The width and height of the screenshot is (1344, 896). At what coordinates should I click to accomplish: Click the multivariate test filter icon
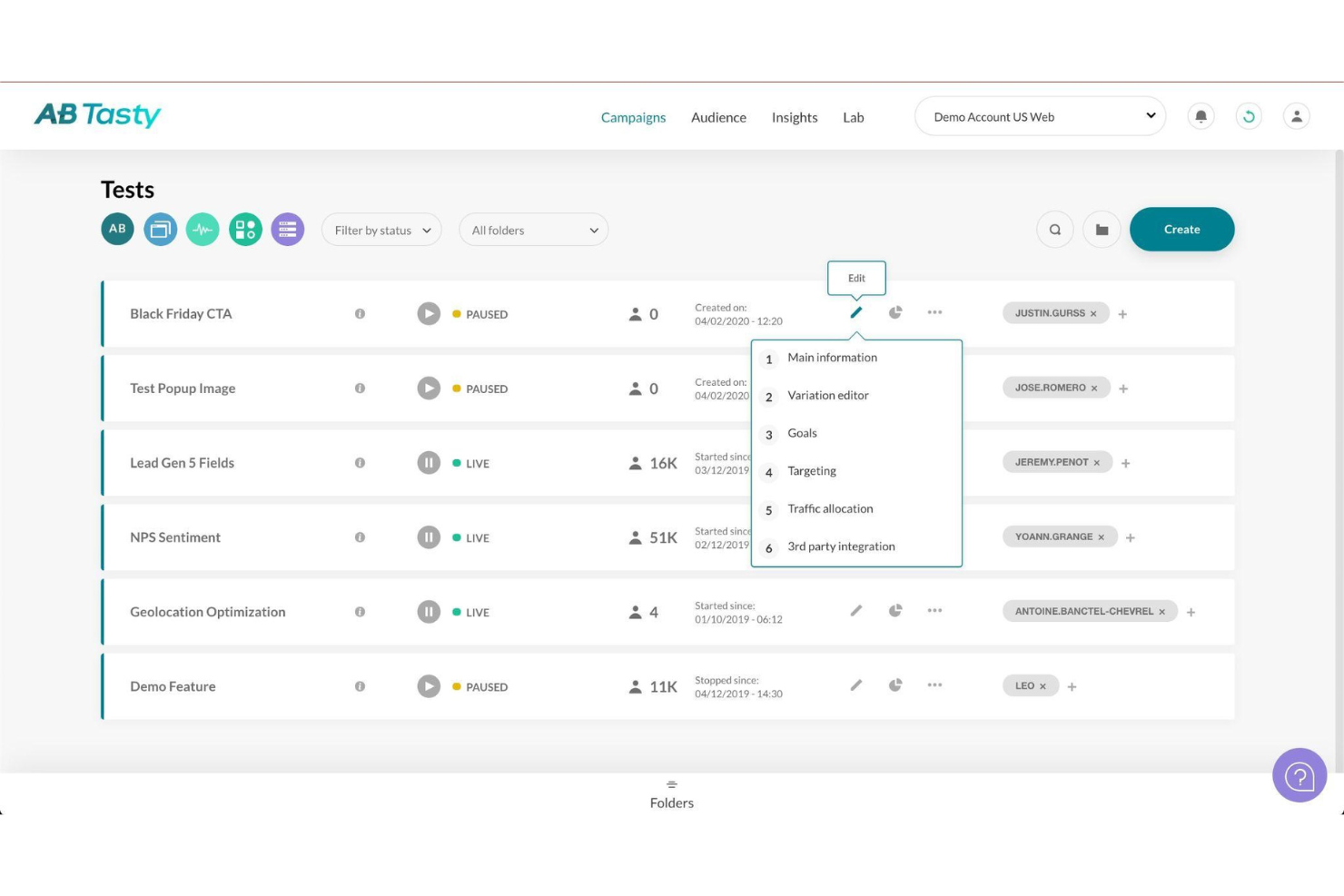pos(245,229)
